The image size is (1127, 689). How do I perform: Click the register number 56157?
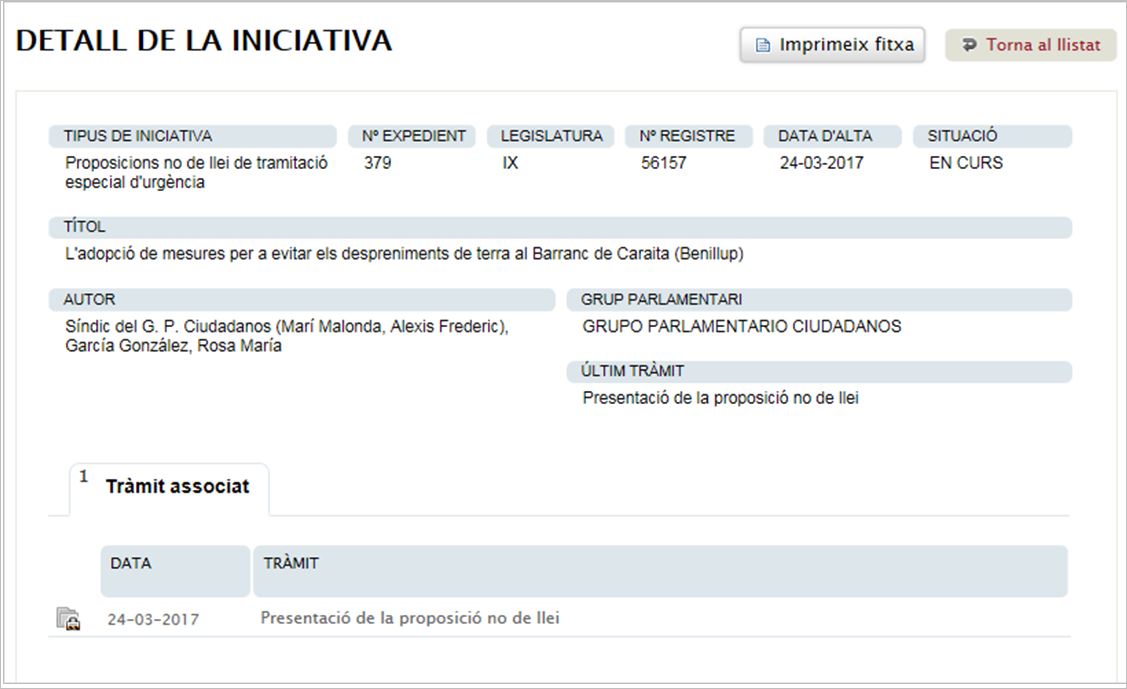point(664,163)
